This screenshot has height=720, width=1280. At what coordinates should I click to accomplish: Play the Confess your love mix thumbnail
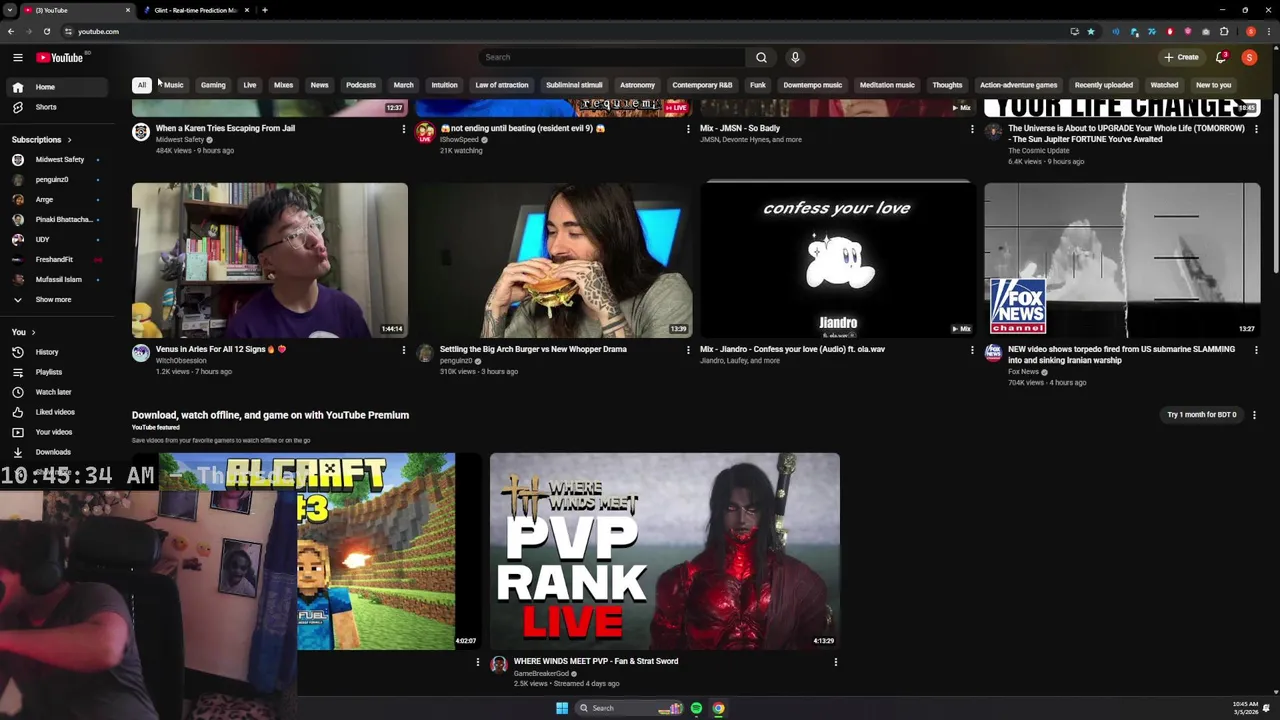click(838, 260)
